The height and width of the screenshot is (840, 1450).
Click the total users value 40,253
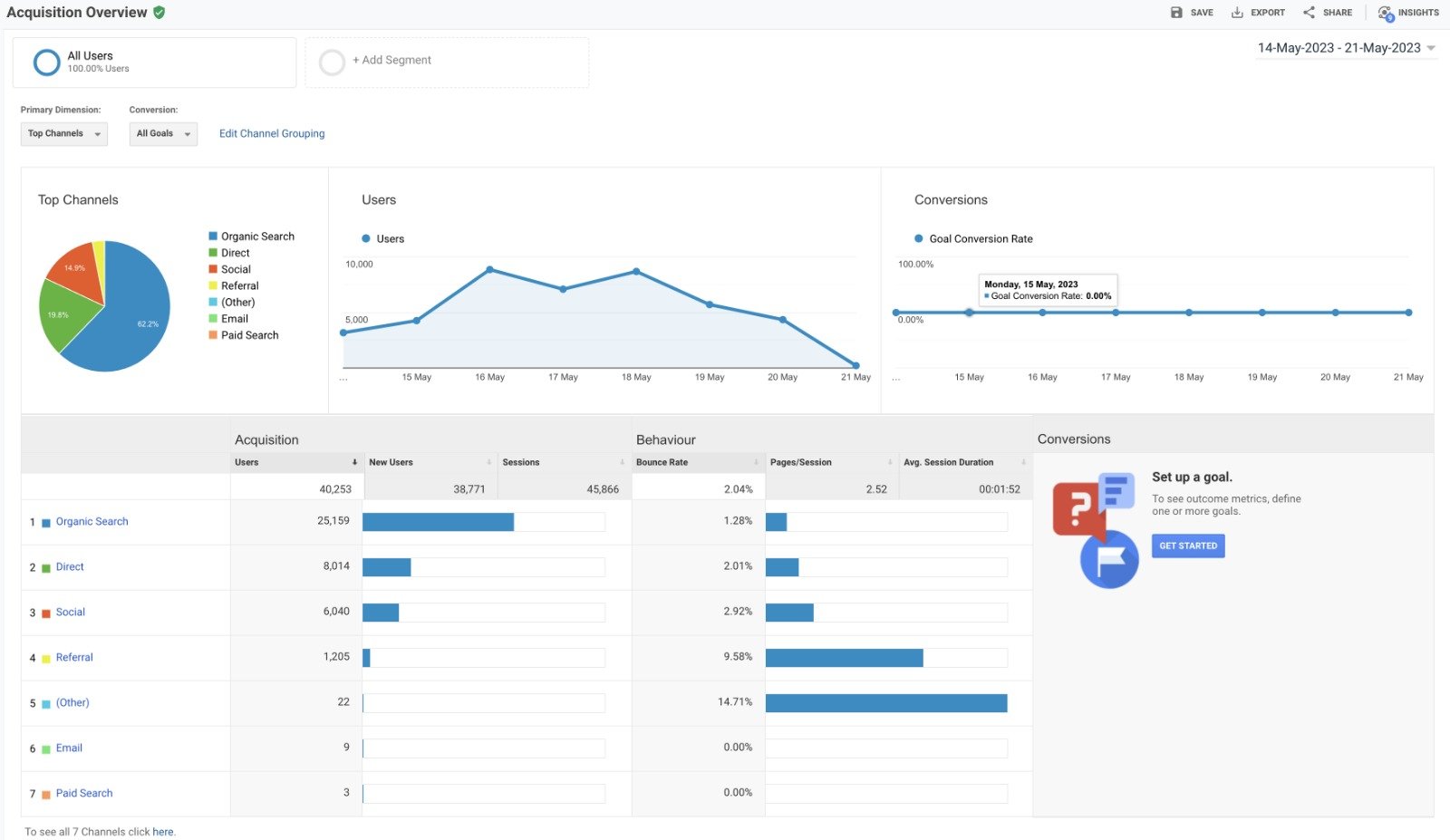click(x=335, y=489)
